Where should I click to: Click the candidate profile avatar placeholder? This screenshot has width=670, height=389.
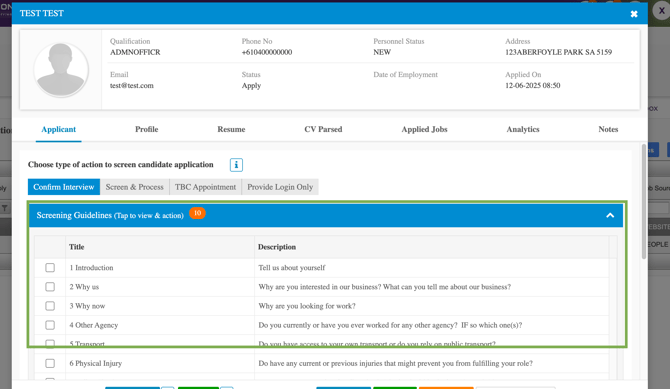point(61,70)
